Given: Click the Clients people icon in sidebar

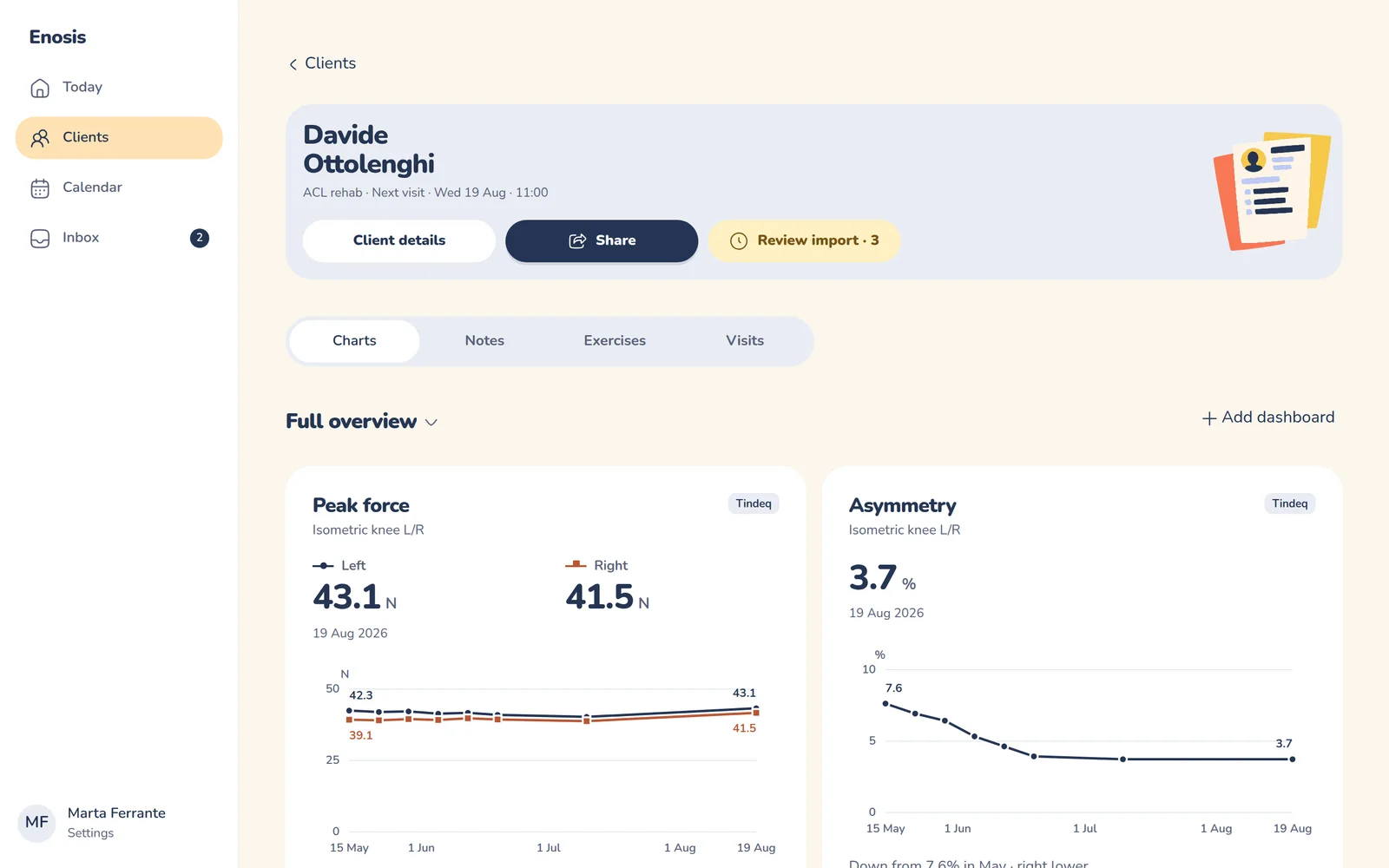Looking at the screenshot, I should [x=40, y=138].
